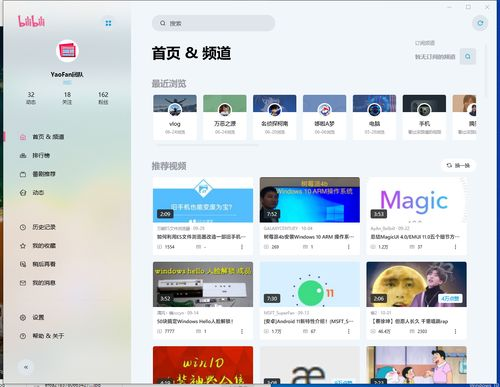500x387 pixels.
Task: Open the Doraemon cartoon video thumbnail
Action: click(416, 365)
